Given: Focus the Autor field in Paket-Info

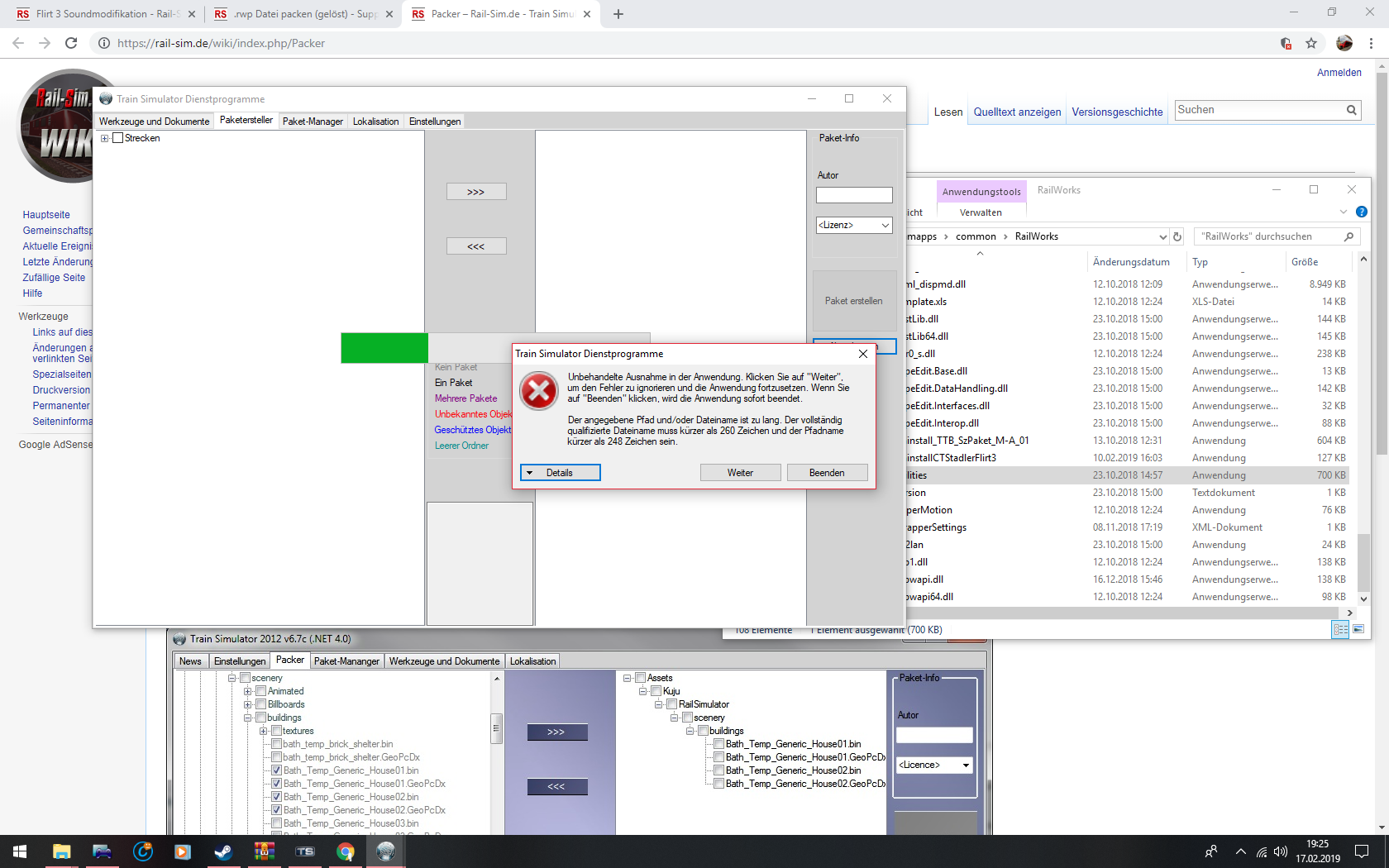Looking at the screenshot, I should [854, 195].
